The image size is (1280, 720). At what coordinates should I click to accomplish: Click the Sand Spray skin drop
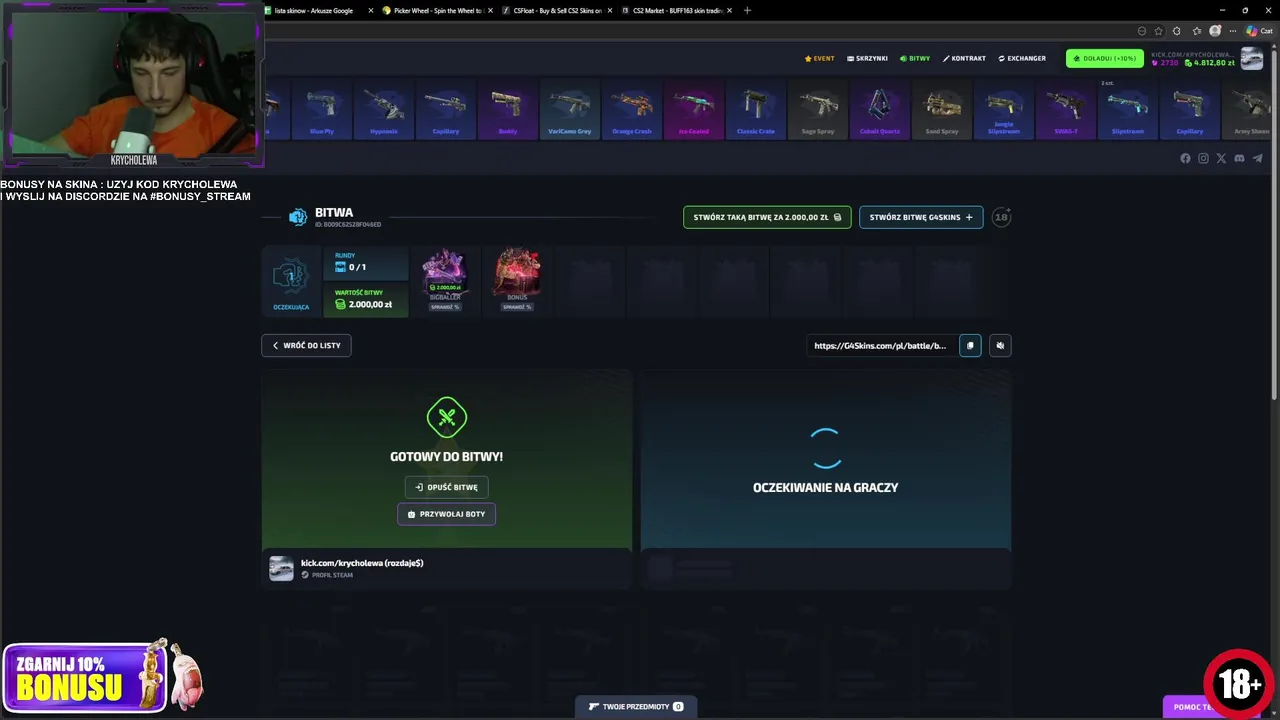tap(942, 111)
